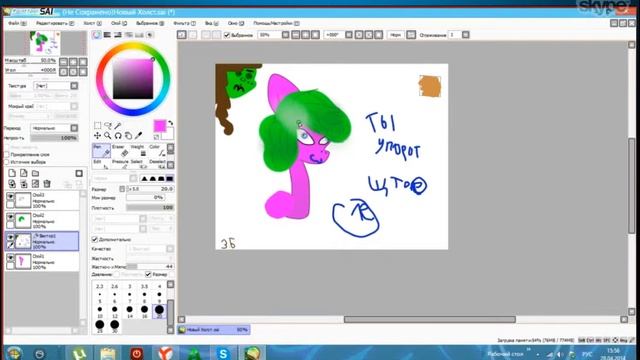Open the Холст menu
The image size is (640, 360).
[x=92, y=23]
